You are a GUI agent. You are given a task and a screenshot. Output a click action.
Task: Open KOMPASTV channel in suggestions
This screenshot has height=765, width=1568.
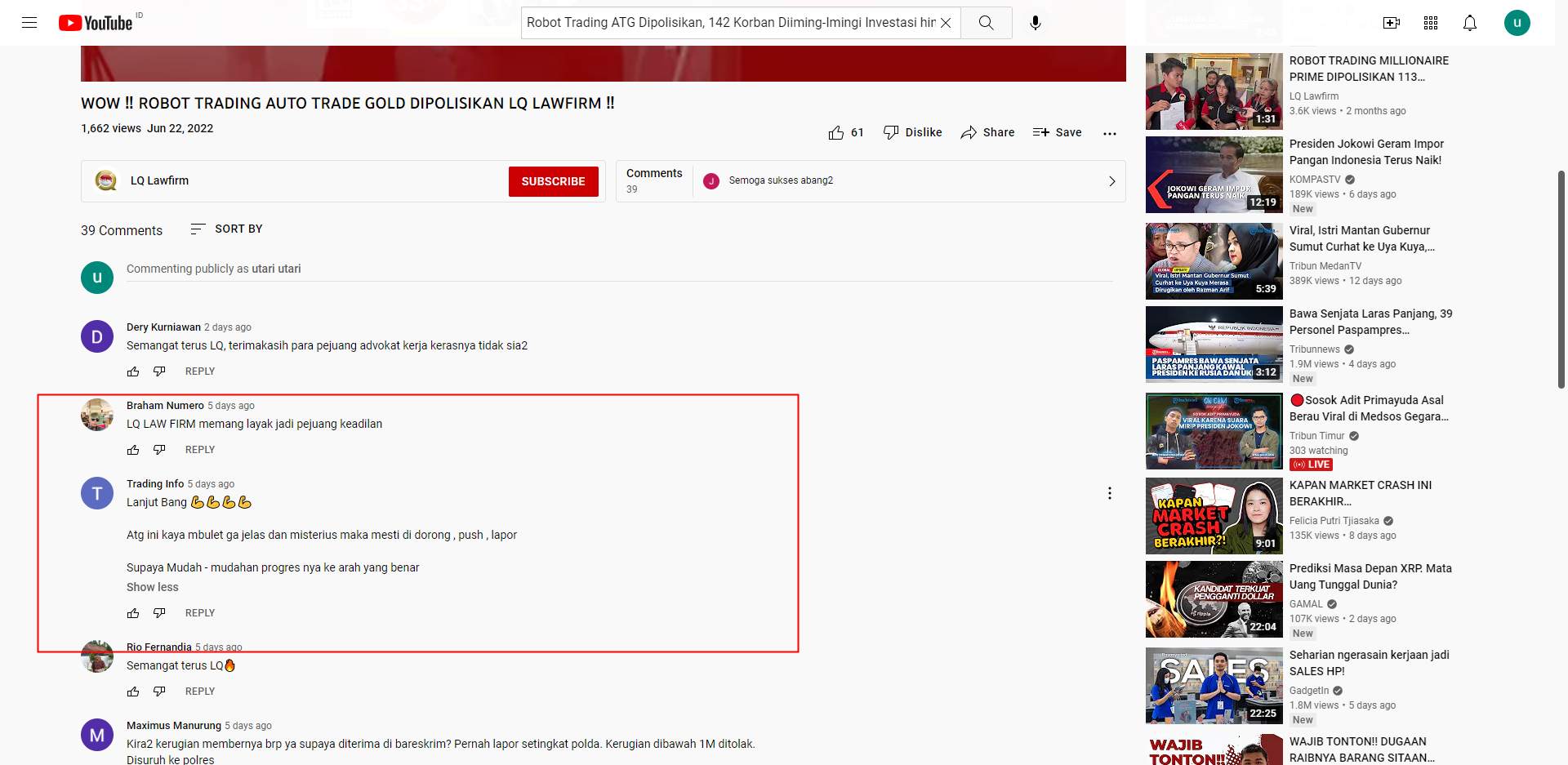point(1315,180)
